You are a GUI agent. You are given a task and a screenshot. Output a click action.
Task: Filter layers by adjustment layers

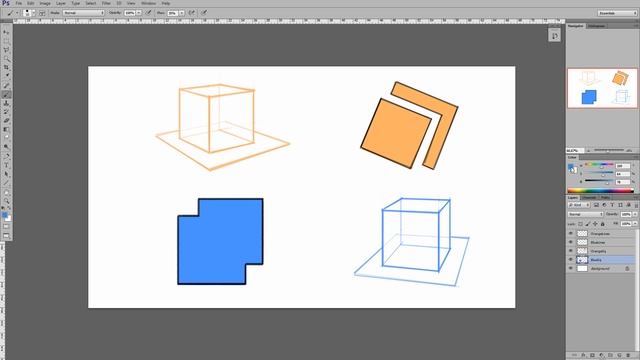(x=604, y=205)
